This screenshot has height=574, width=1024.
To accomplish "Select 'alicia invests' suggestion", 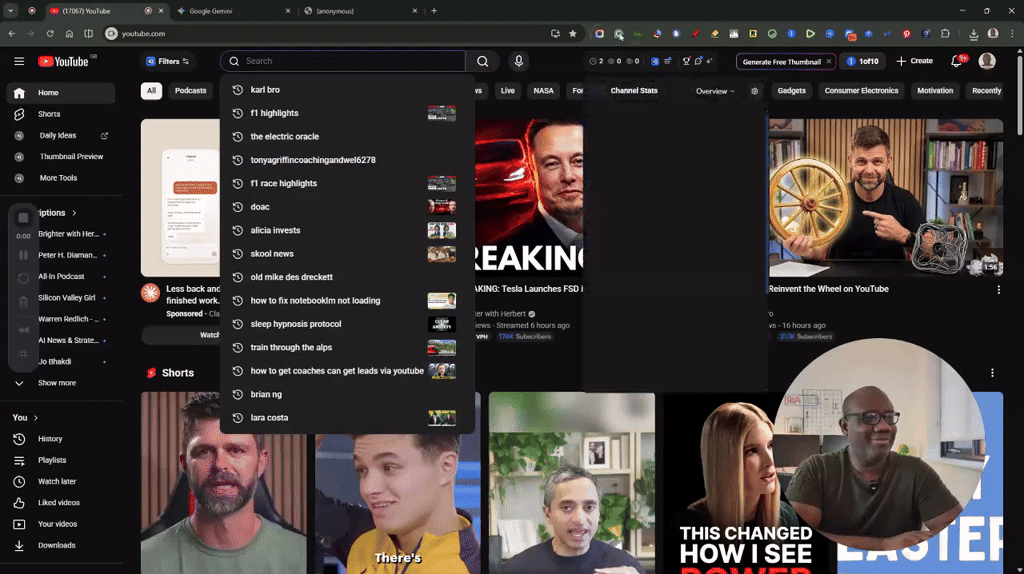I will pyautogui.click(x=347, y=231).
